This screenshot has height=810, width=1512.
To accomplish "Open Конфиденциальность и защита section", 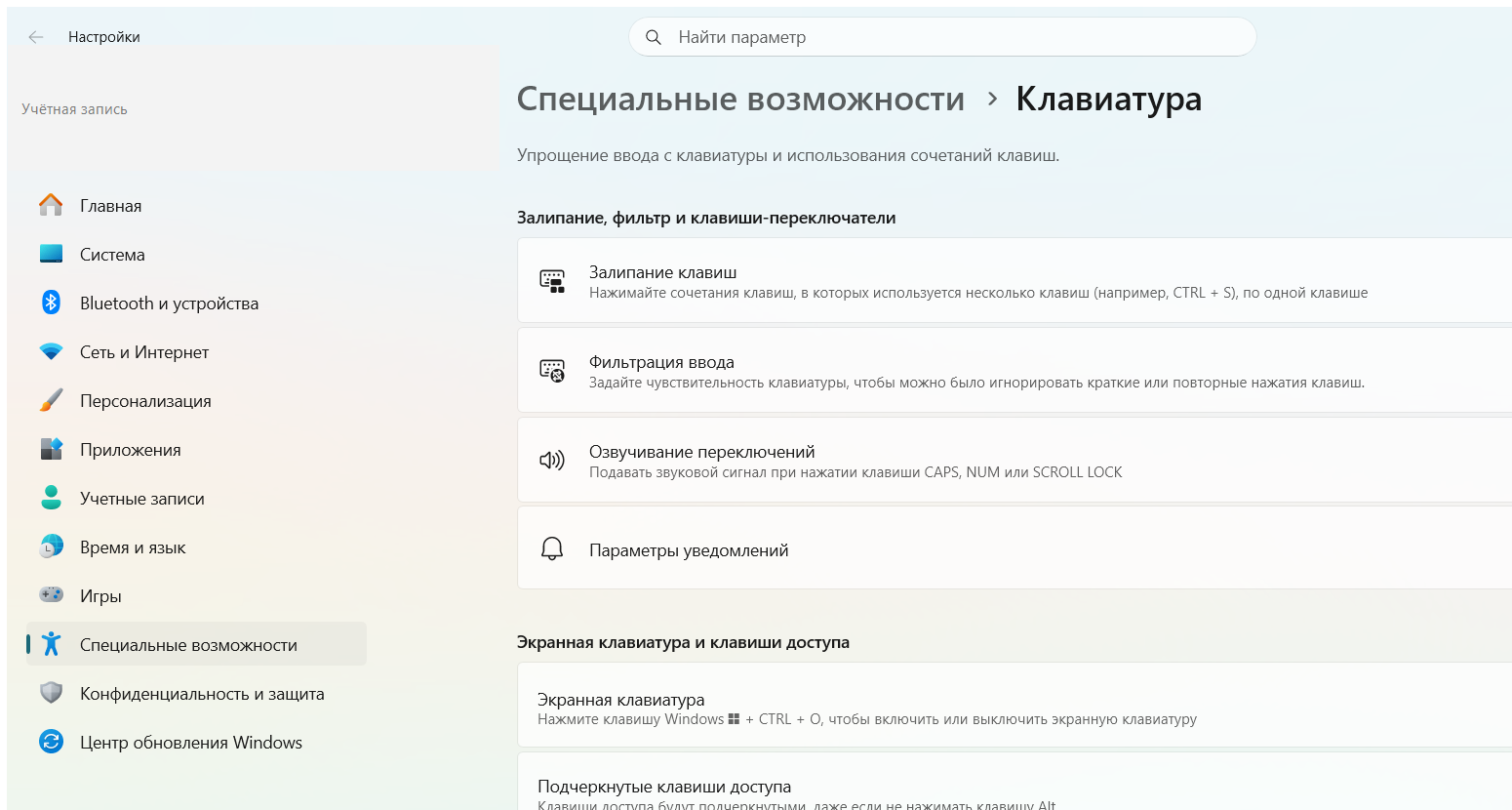I will (196, 693).
